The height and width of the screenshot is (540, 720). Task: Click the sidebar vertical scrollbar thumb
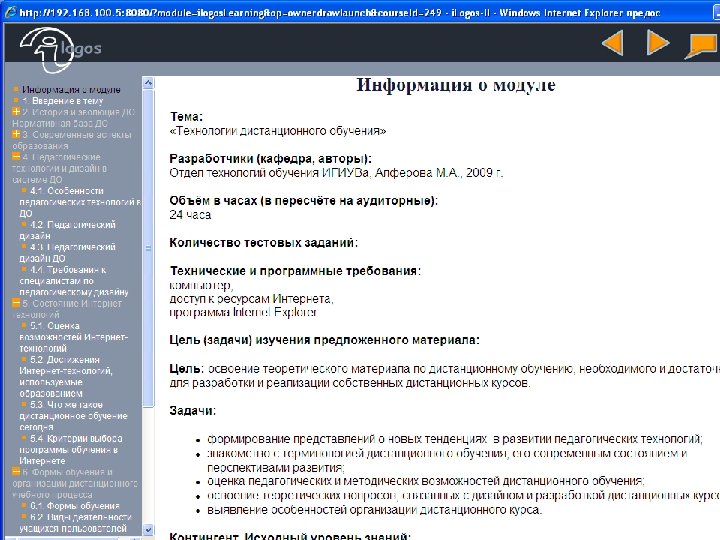(148, 248)
